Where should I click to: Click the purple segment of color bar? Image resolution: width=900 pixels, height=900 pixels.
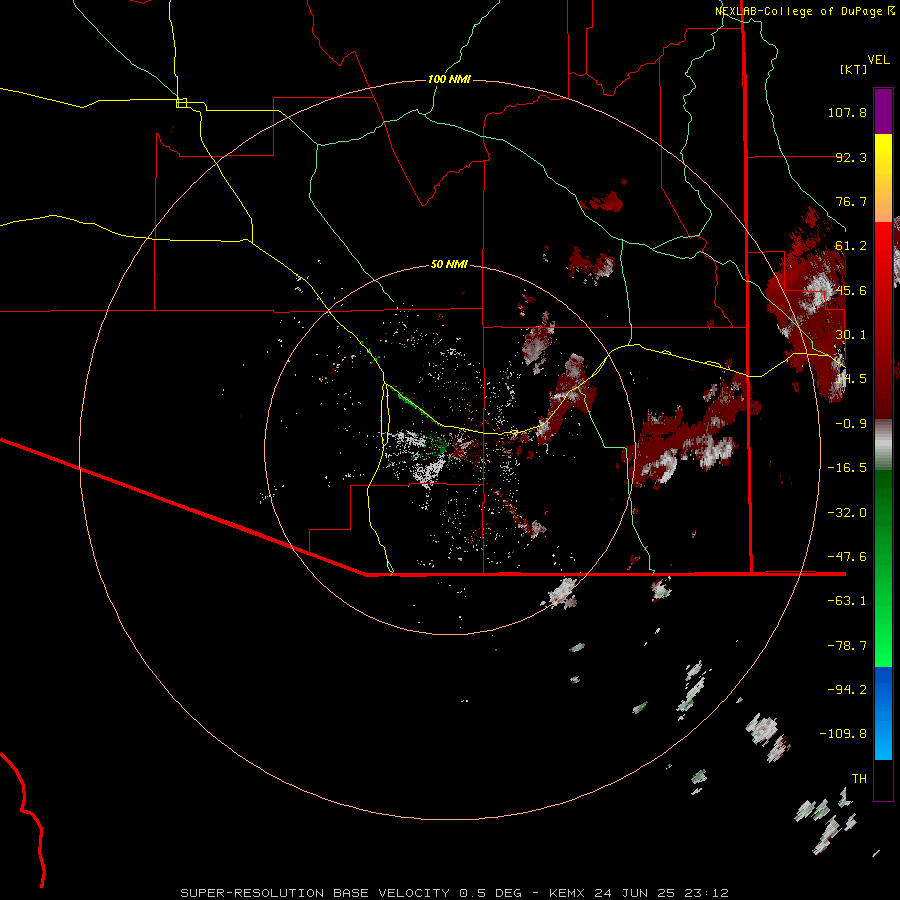click(883, 111)
